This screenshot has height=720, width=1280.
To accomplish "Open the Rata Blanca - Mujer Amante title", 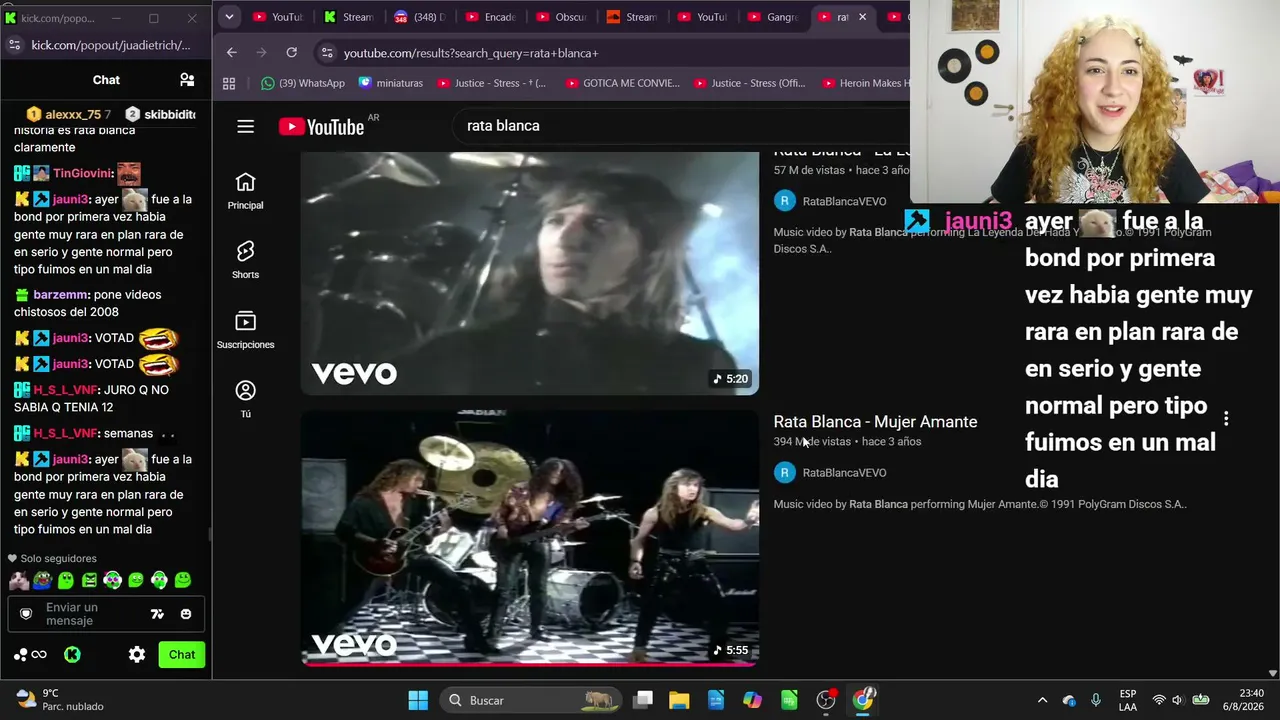I will click(875, 422).
